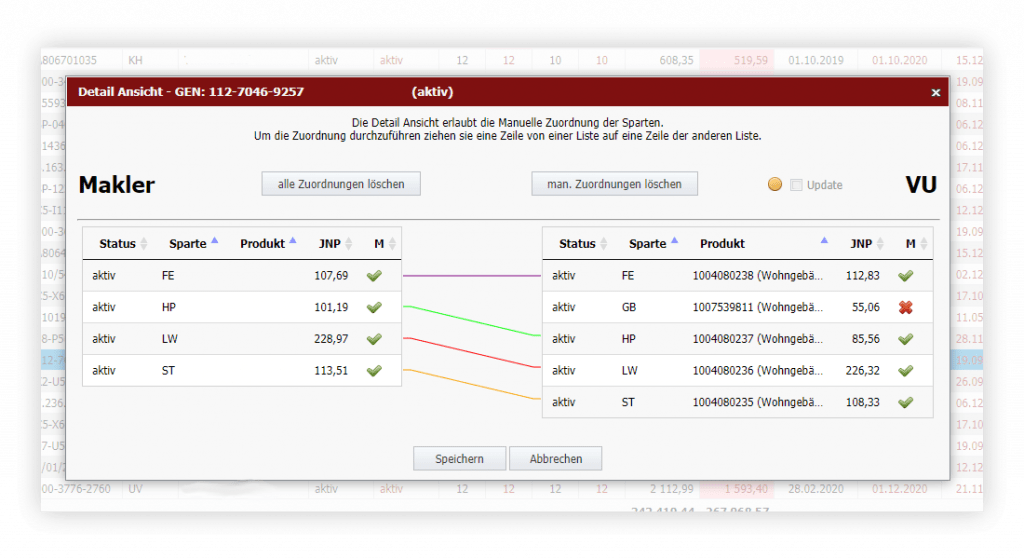This screenshot has height=559, width=1024.
Task: Close the Detail Ansicht dialog
Action: tap(936, 93)
